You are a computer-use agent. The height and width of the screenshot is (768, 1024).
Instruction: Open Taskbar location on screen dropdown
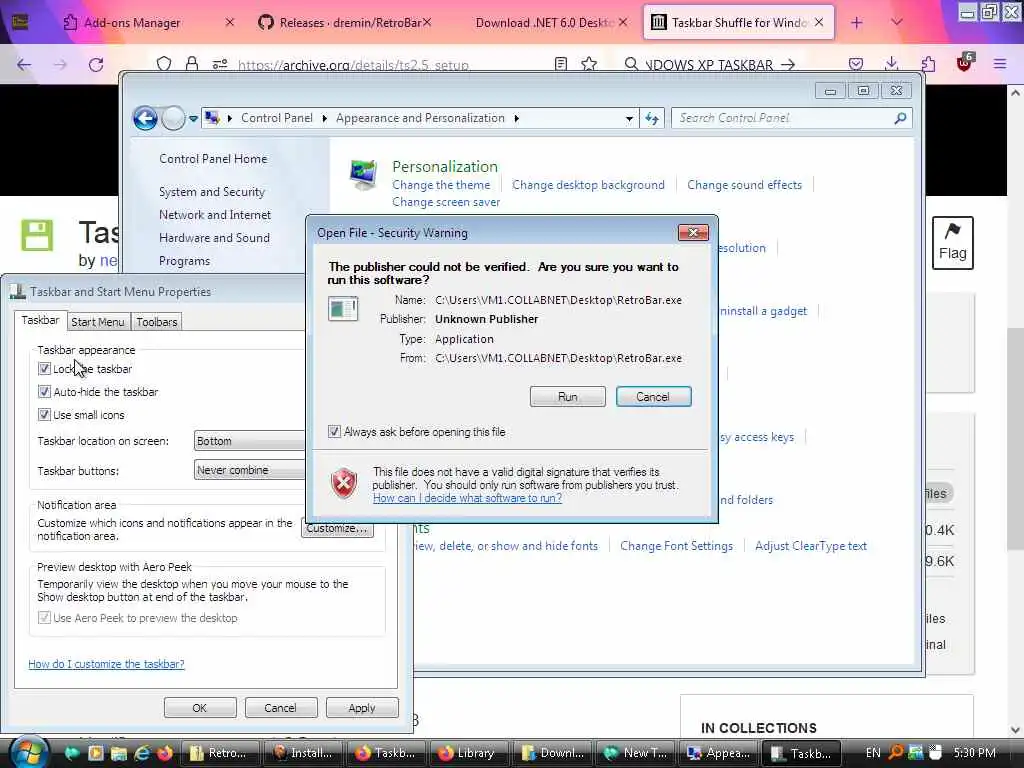(x=249, y=441)
